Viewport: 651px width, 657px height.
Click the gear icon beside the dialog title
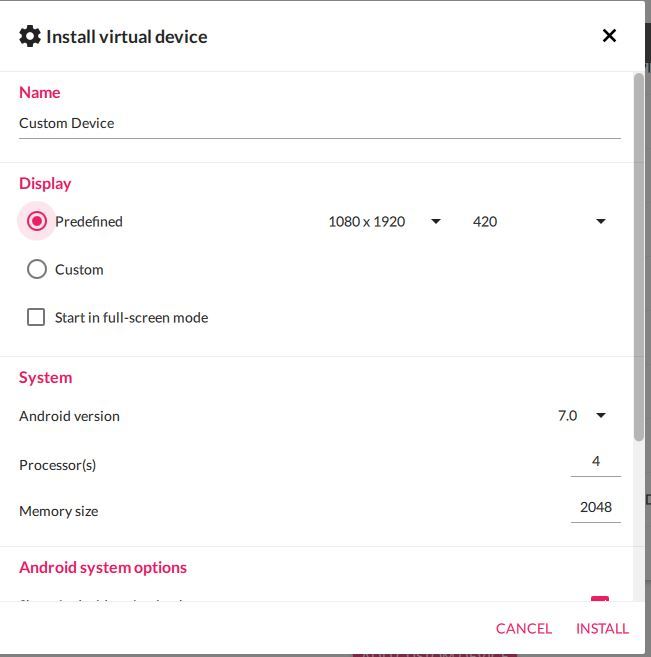pos(30,37)
